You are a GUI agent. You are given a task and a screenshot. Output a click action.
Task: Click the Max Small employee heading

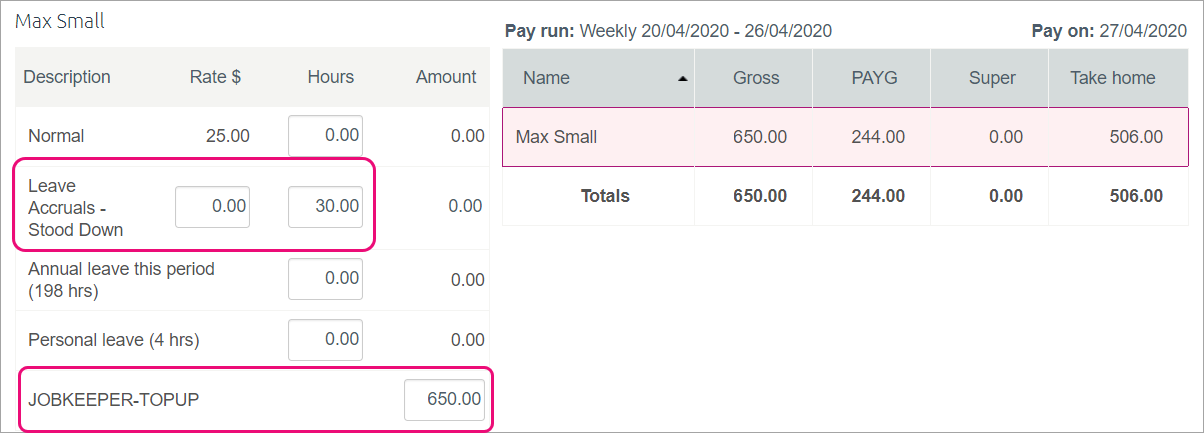[x=60, y=21]
